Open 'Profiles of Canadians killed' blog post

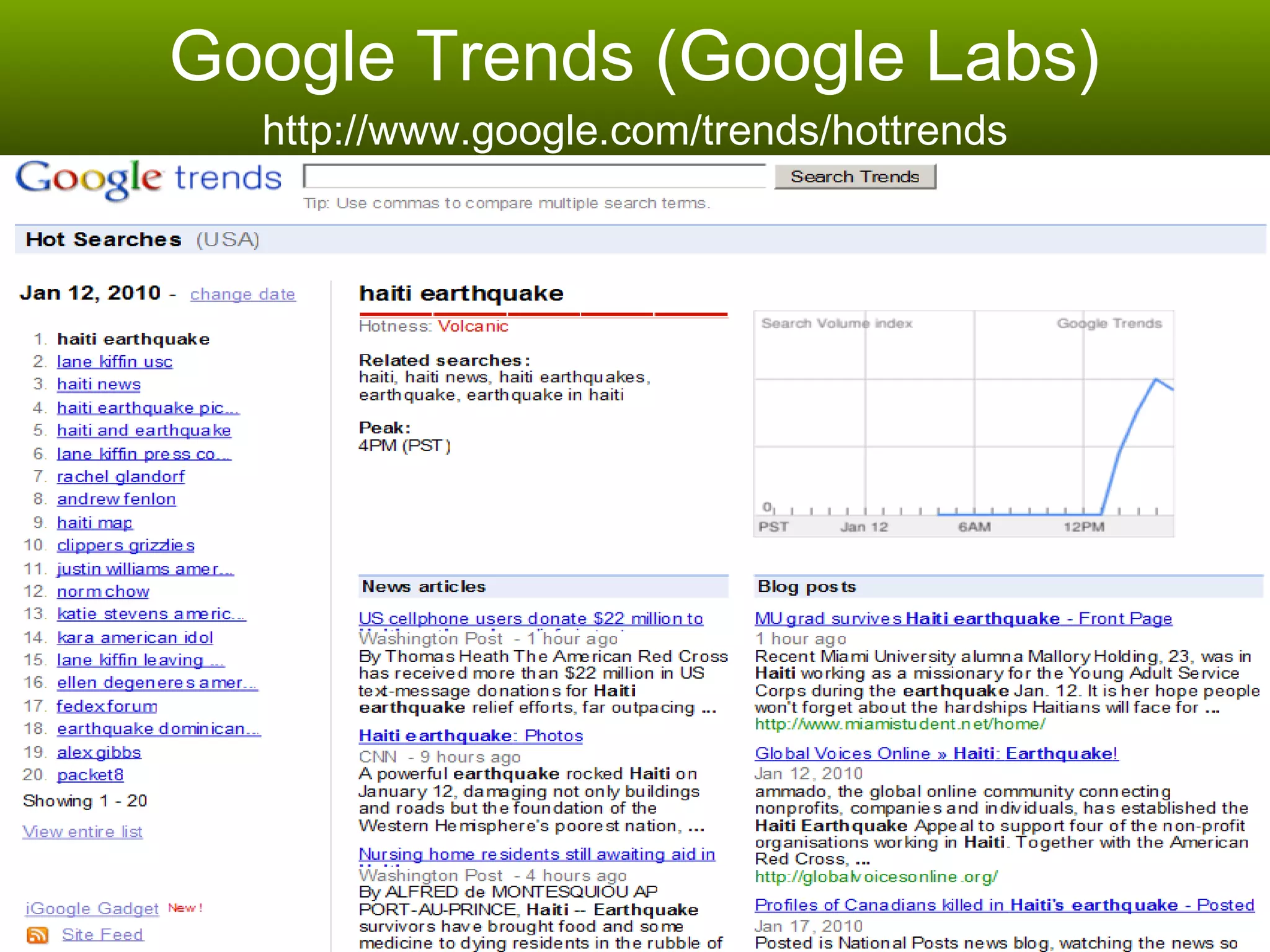tap(1005, 905)
